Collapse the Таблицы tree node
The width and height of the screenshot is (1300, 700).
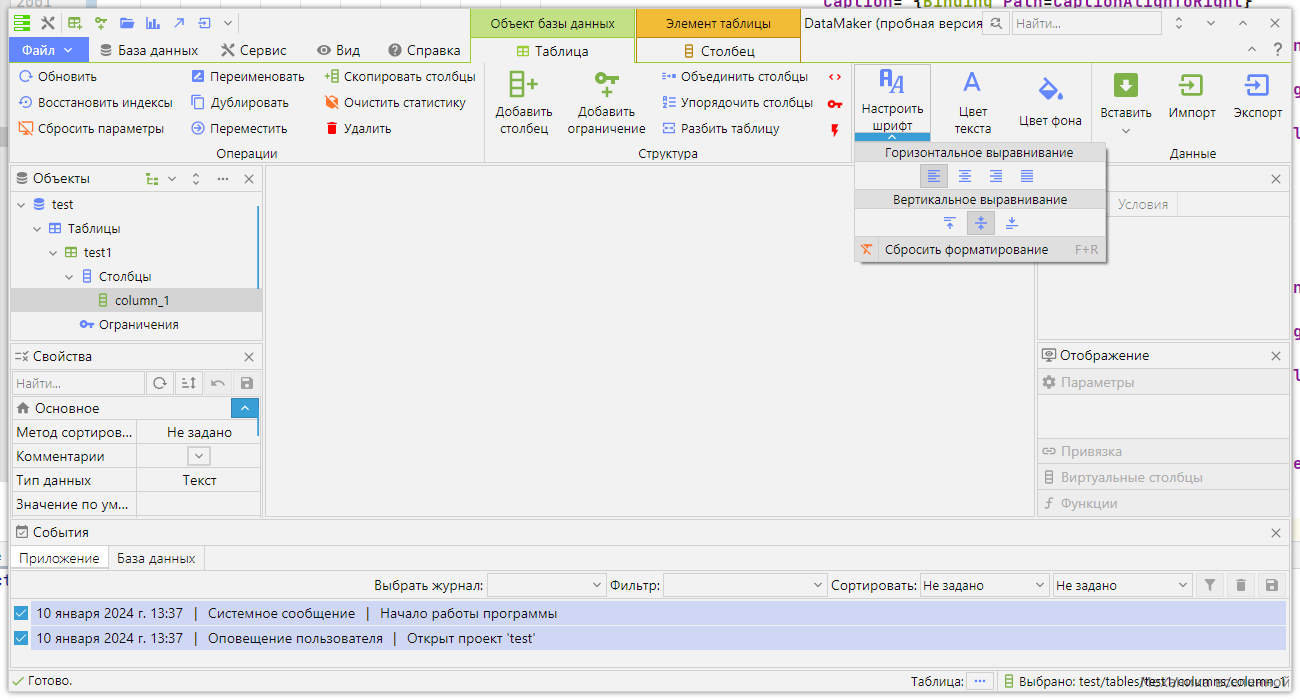tap(38, 229)
